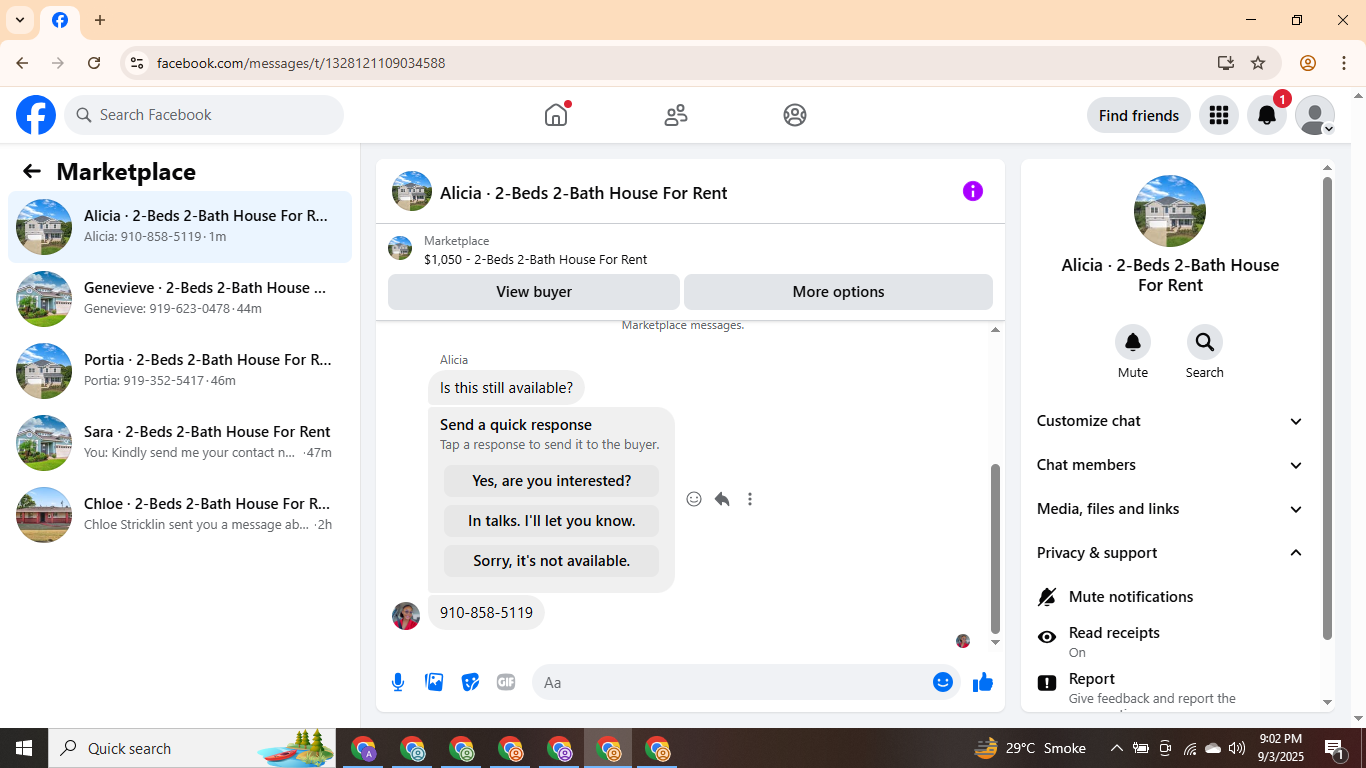Open the Genevieve conversation
The image size is (1366, 768).
point(180,299)
